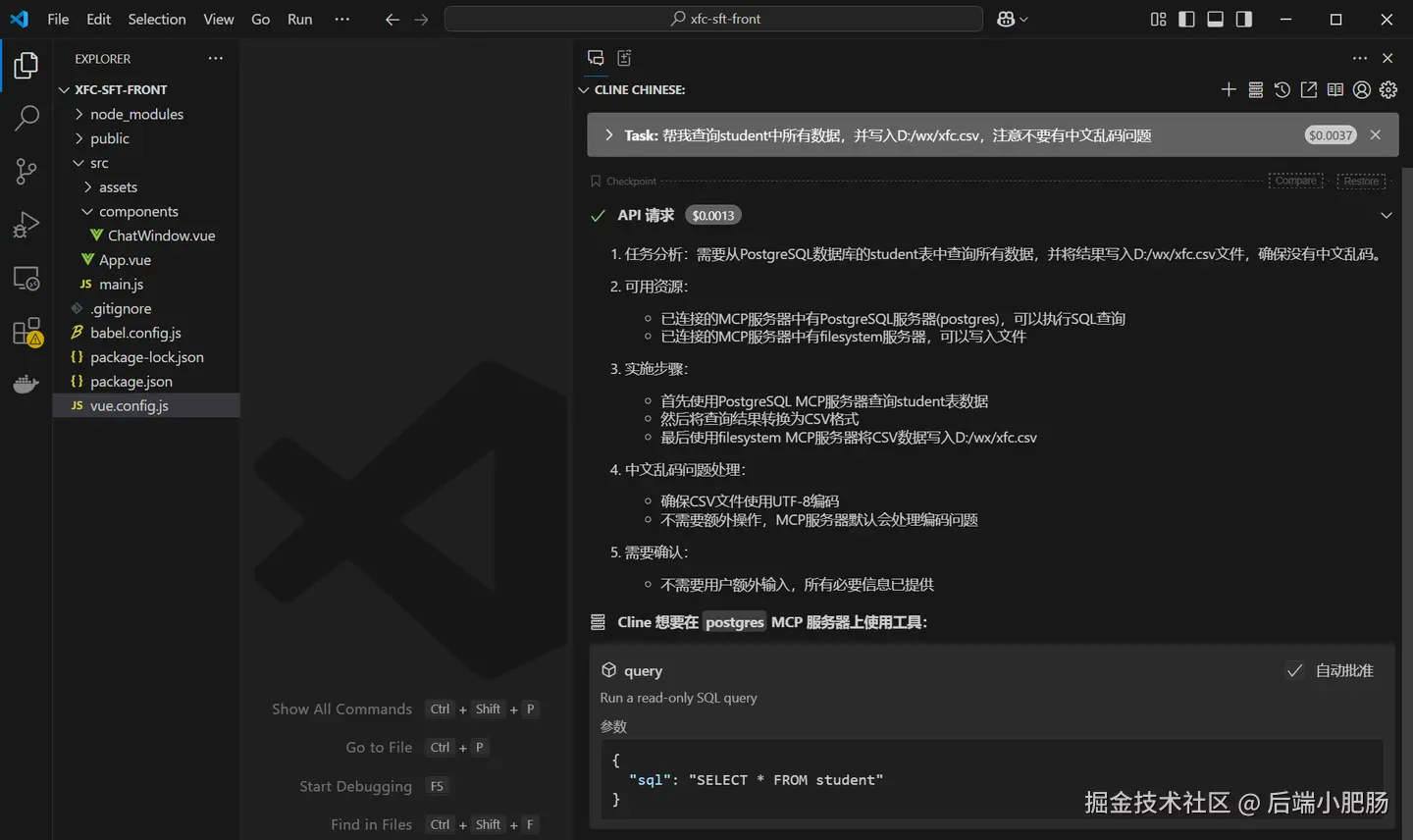Viewport: 1413px width, 840px height.
Task: Open the Explorer view in activity bar
Action: point(26,66)
